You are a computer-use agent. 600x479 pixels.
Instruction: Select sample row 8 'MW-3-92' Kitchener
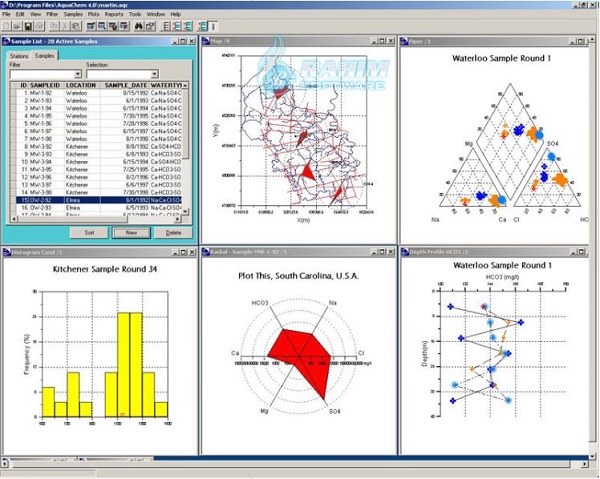coord(98,147)
